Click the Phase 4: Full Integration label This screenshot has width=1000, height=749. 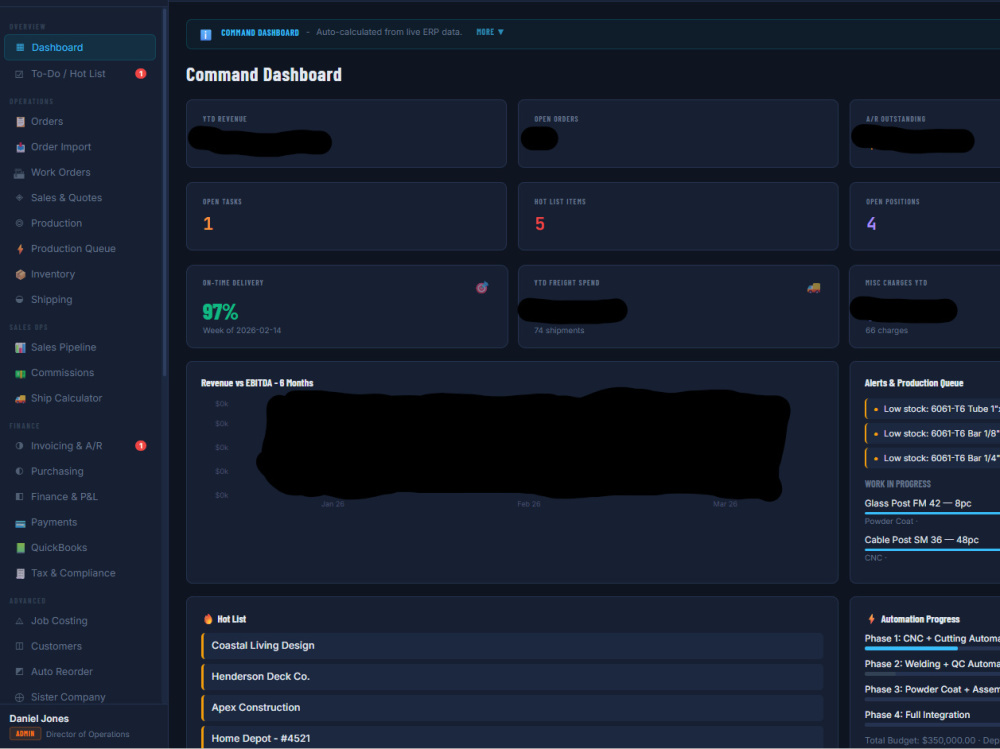pyautogui.click(x=917, y=715)
